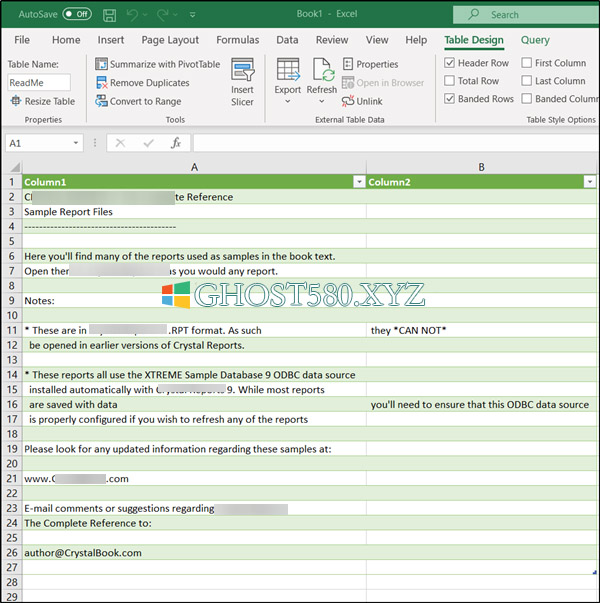Click the cell containing "Notes:"

[x=194, y=300]
